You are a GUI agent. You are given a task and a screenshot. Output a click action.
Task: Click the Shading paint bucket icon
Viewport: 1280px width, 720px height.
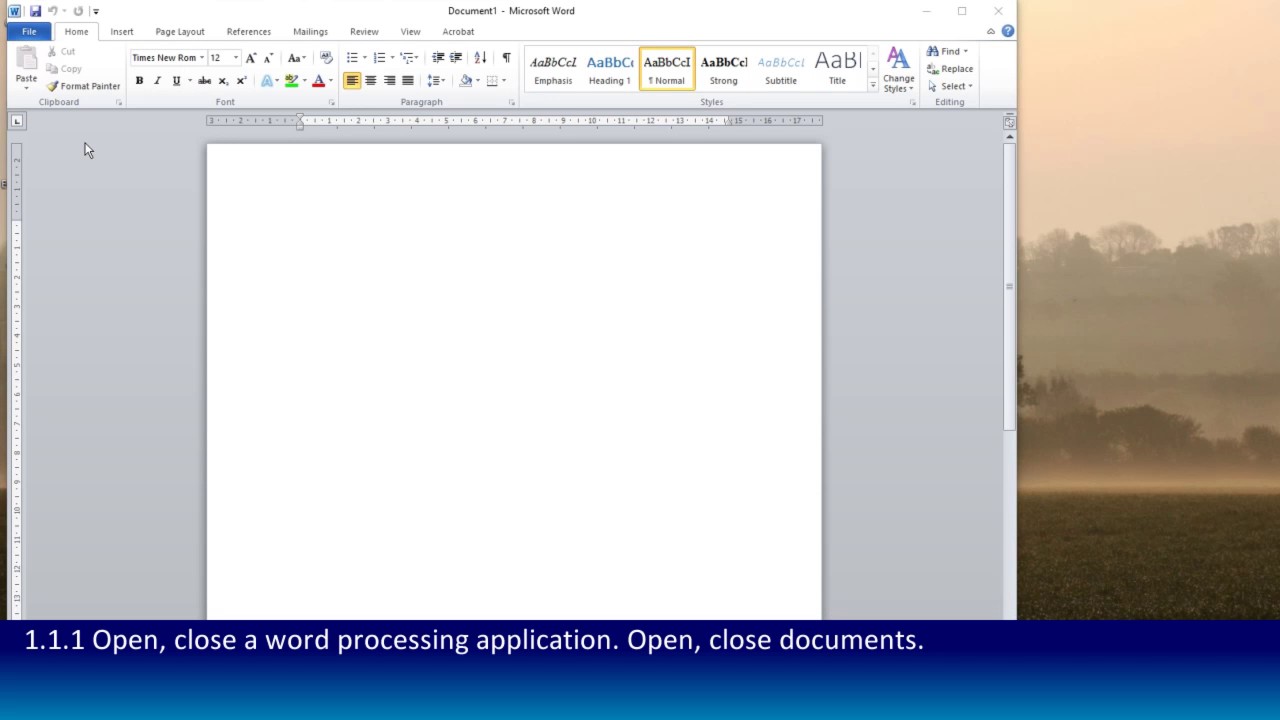(x=465, y=81)
